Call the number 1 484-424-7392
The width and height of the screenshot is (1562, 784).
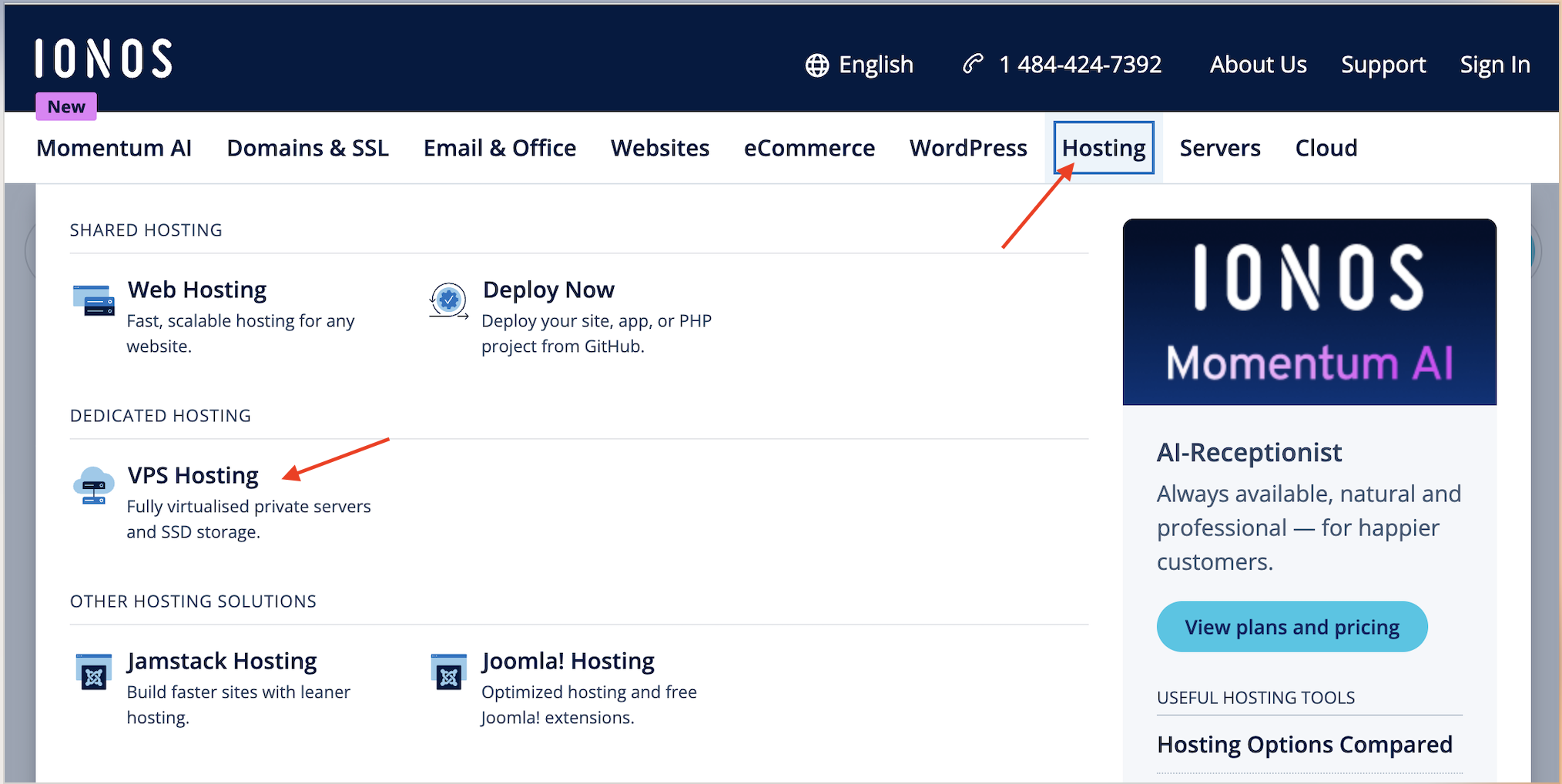click(x=1080, y=65)
